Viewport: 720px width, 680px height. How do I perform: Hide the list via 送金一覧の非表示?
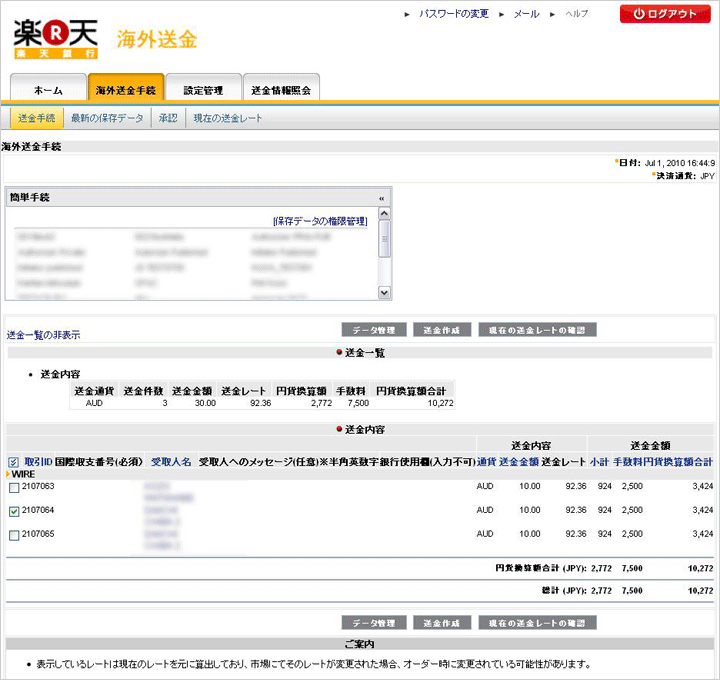coord(44,334)
